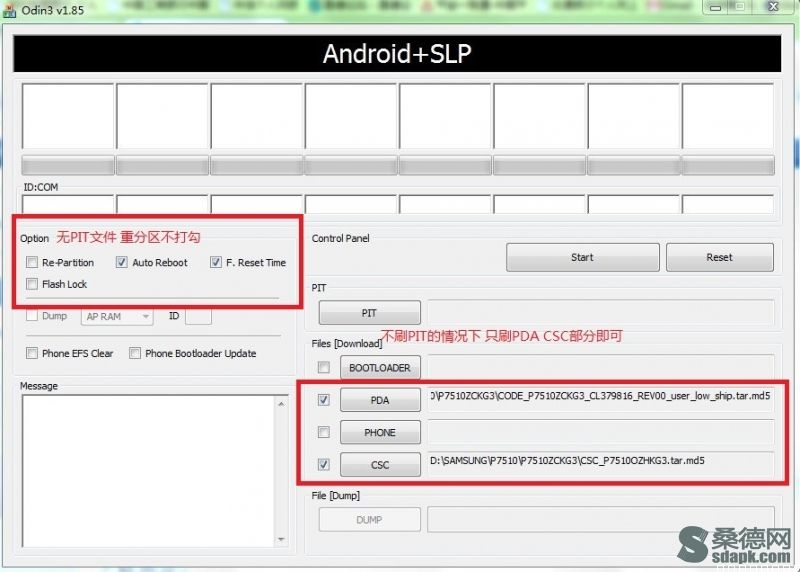The height and width of the screenshot is (572, 800).
Task: Enable Phone Bootloader Update checkbox
Action: (135, 353)
